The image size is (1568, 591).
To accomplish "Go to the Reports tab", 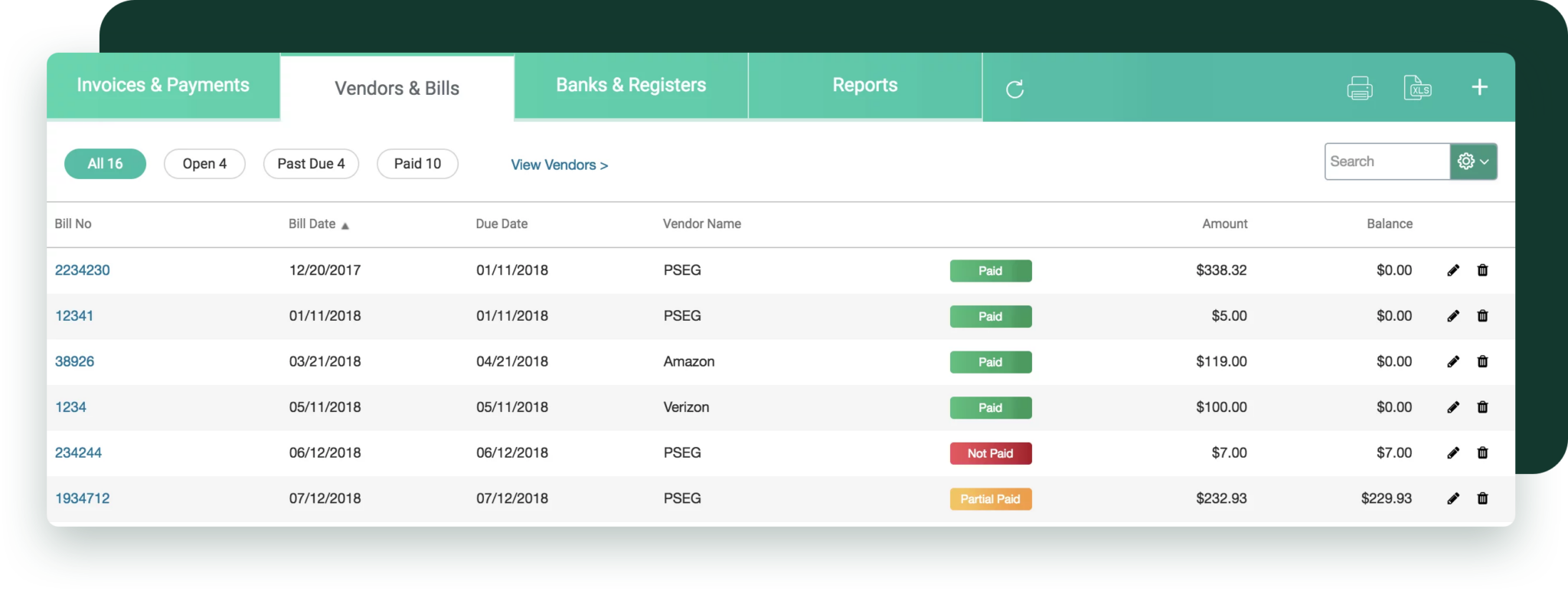I will (x=864, y=86).
